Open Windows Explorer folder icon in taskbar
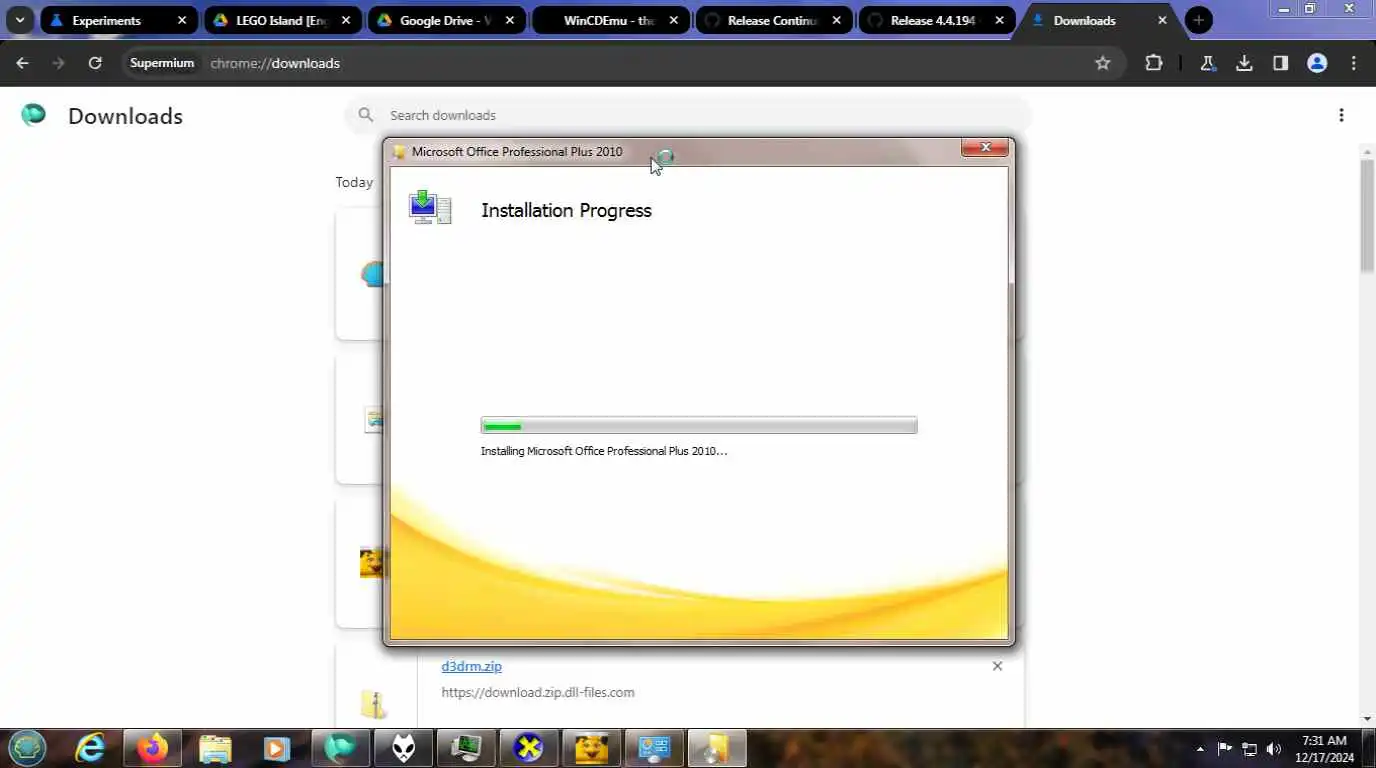1376x768 pixels. click(215, 748)
